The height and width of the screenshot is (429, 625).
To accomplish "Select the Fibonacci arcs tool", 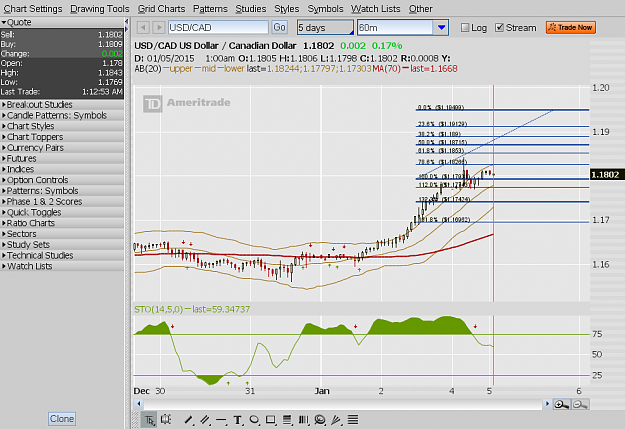I will pos(320,420).
